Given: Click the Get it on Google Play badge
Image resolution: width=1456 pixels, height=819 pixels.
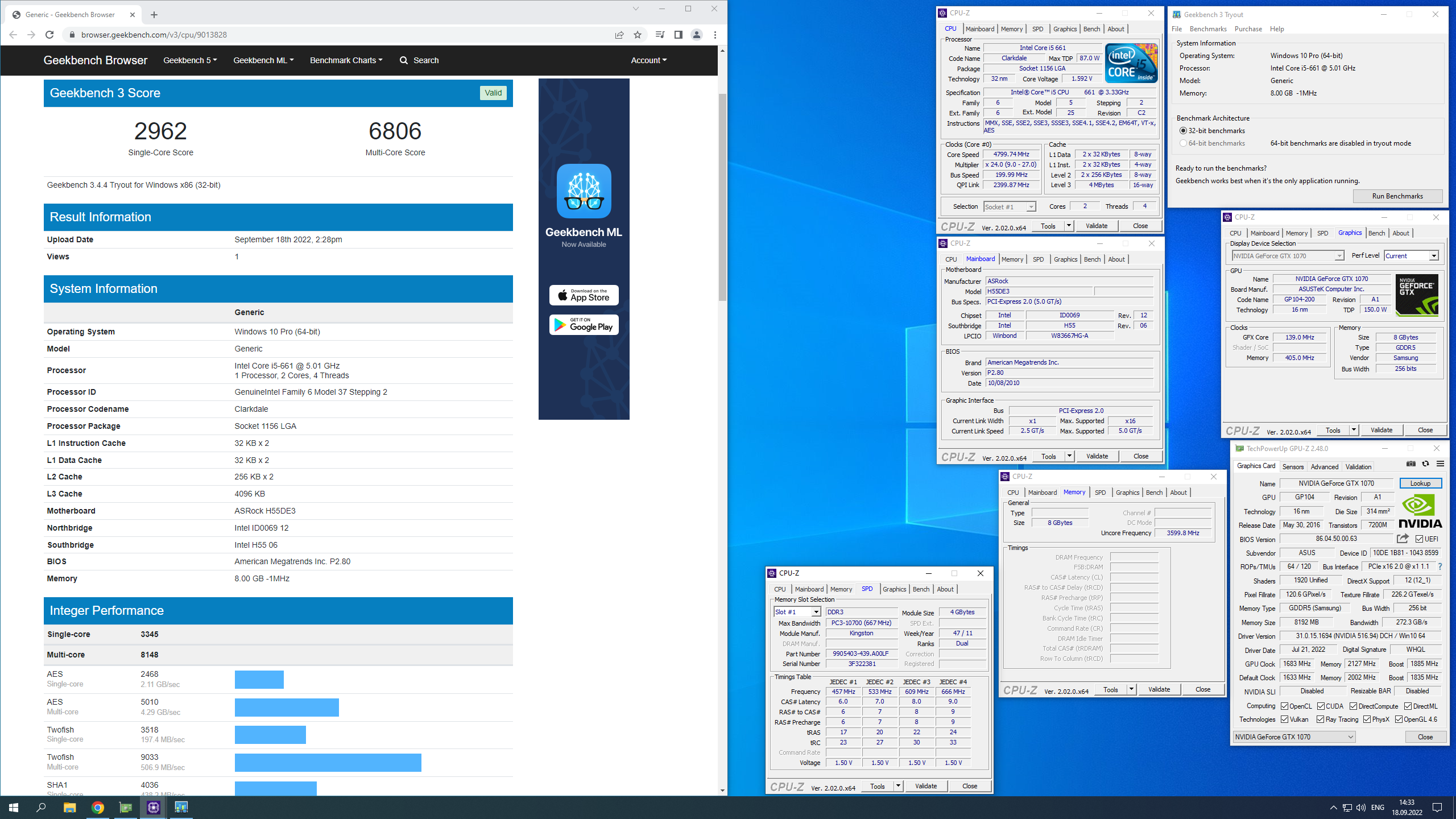Looking at the screenshot, I should (x=584, y=325).
